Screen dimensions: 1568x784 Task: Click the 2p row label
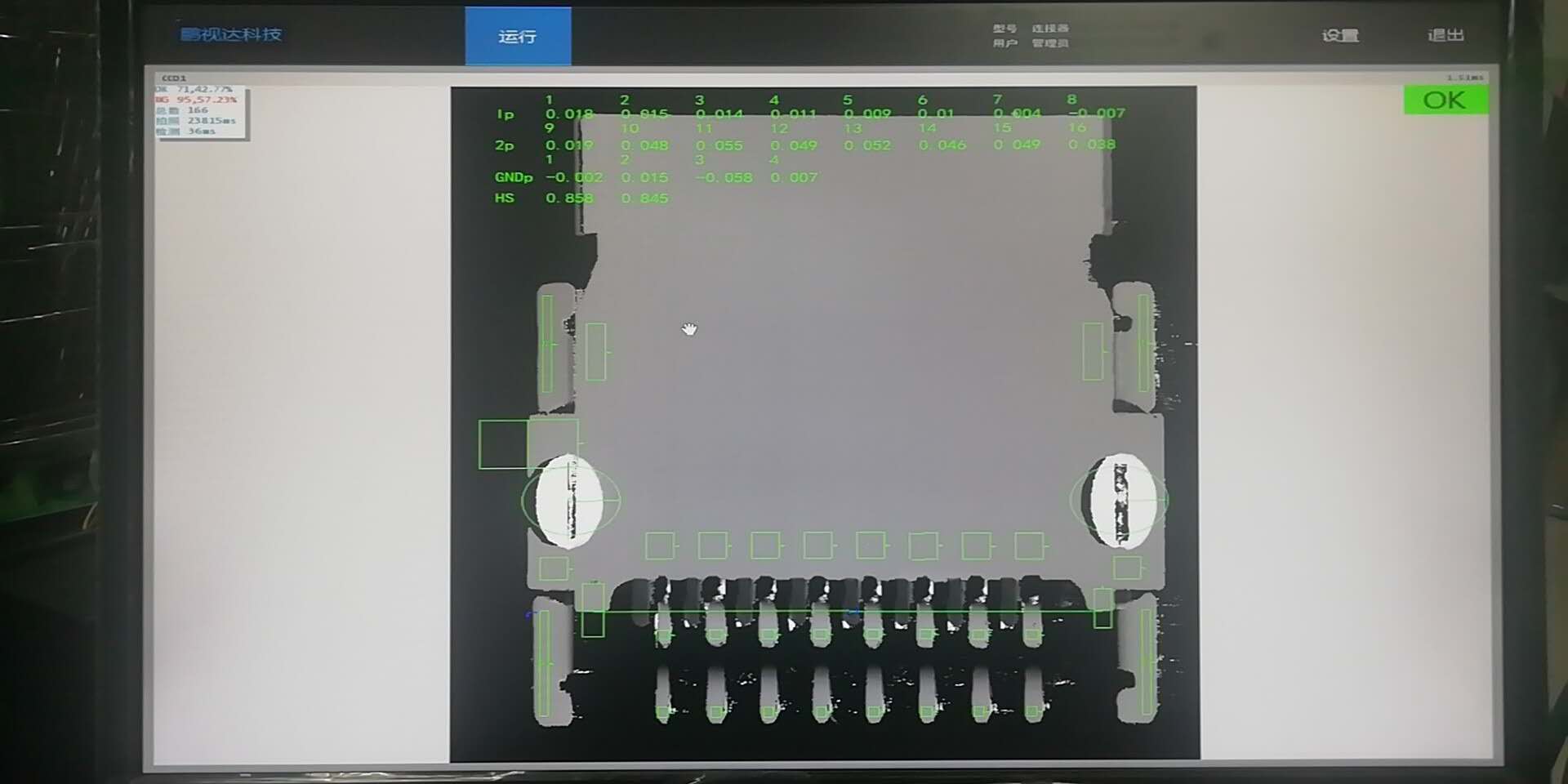tap(504, 145)
